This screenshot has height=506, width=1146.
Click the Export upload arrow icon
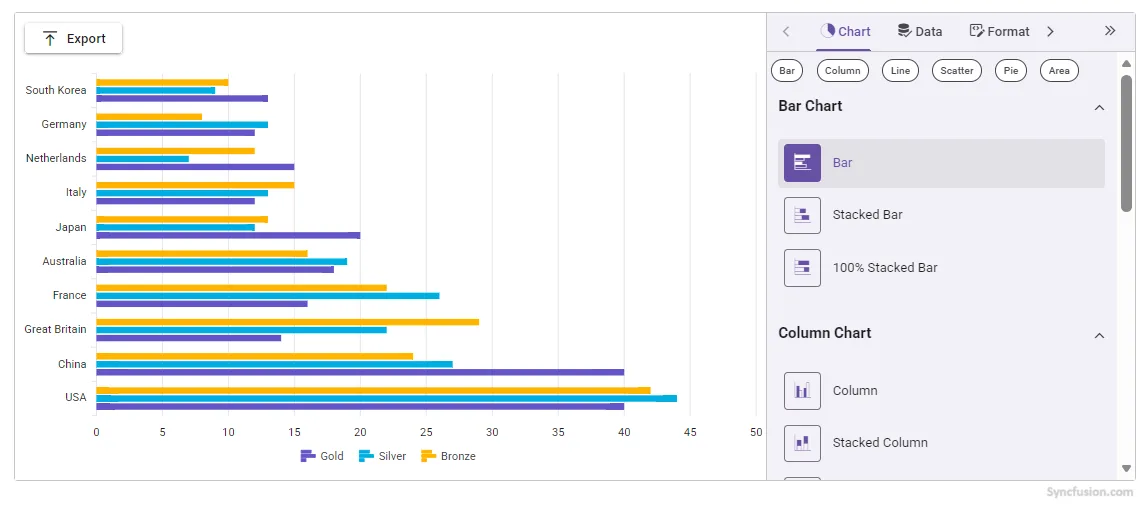pyautogui.click(x=50, y=39)
